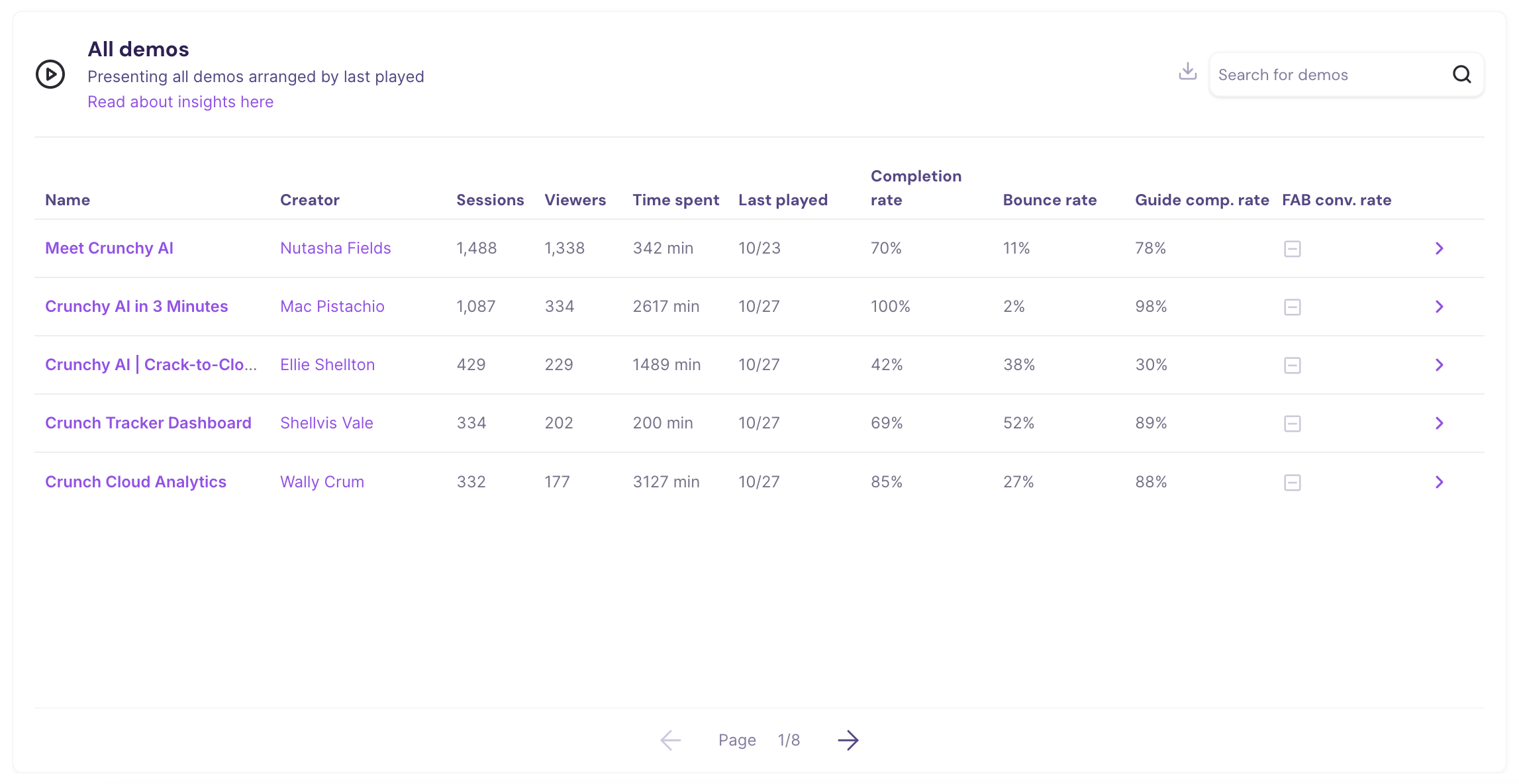Click FAB dash icon in Crunch Tracker Dashboard row
1519x784 pixels.
(x=1292, y=424)
